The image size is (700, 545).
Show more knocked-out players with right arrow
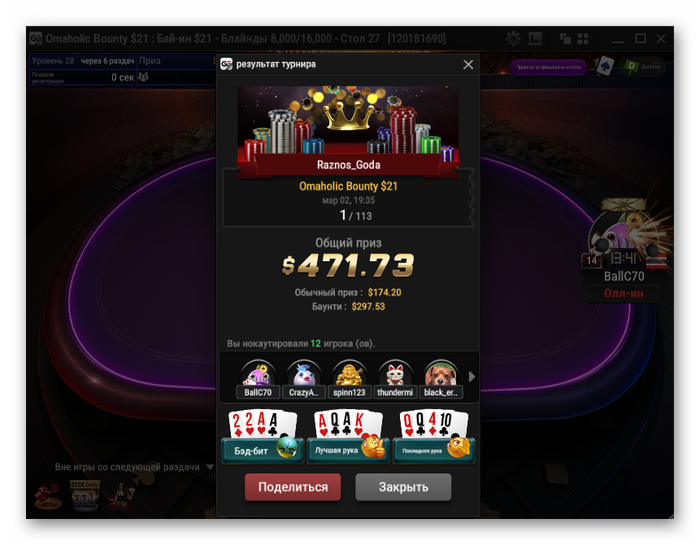pyautogui.click(x=472, y=377)
